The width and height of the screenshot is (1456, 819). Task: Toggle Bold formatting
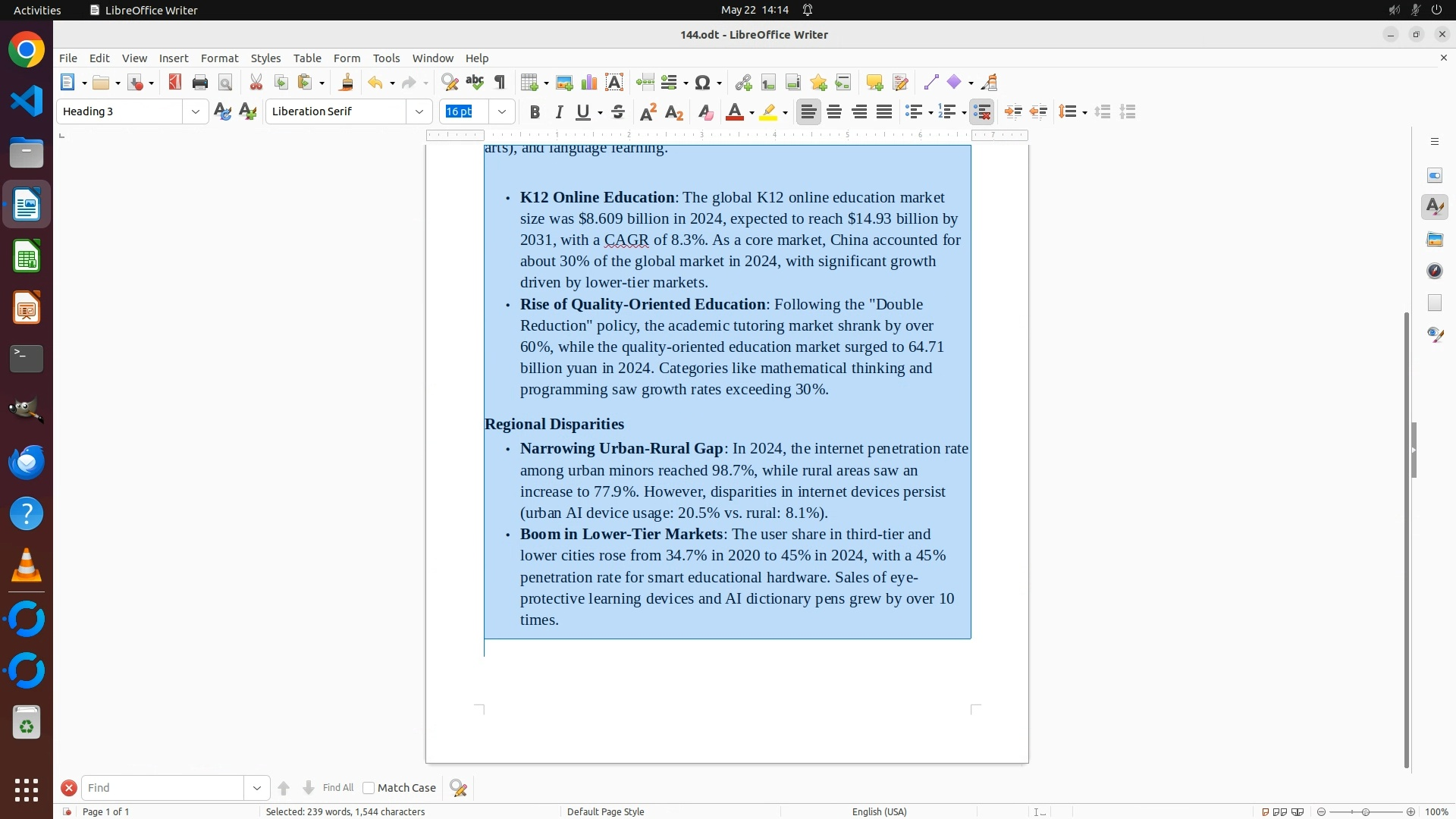pos(535,112)
